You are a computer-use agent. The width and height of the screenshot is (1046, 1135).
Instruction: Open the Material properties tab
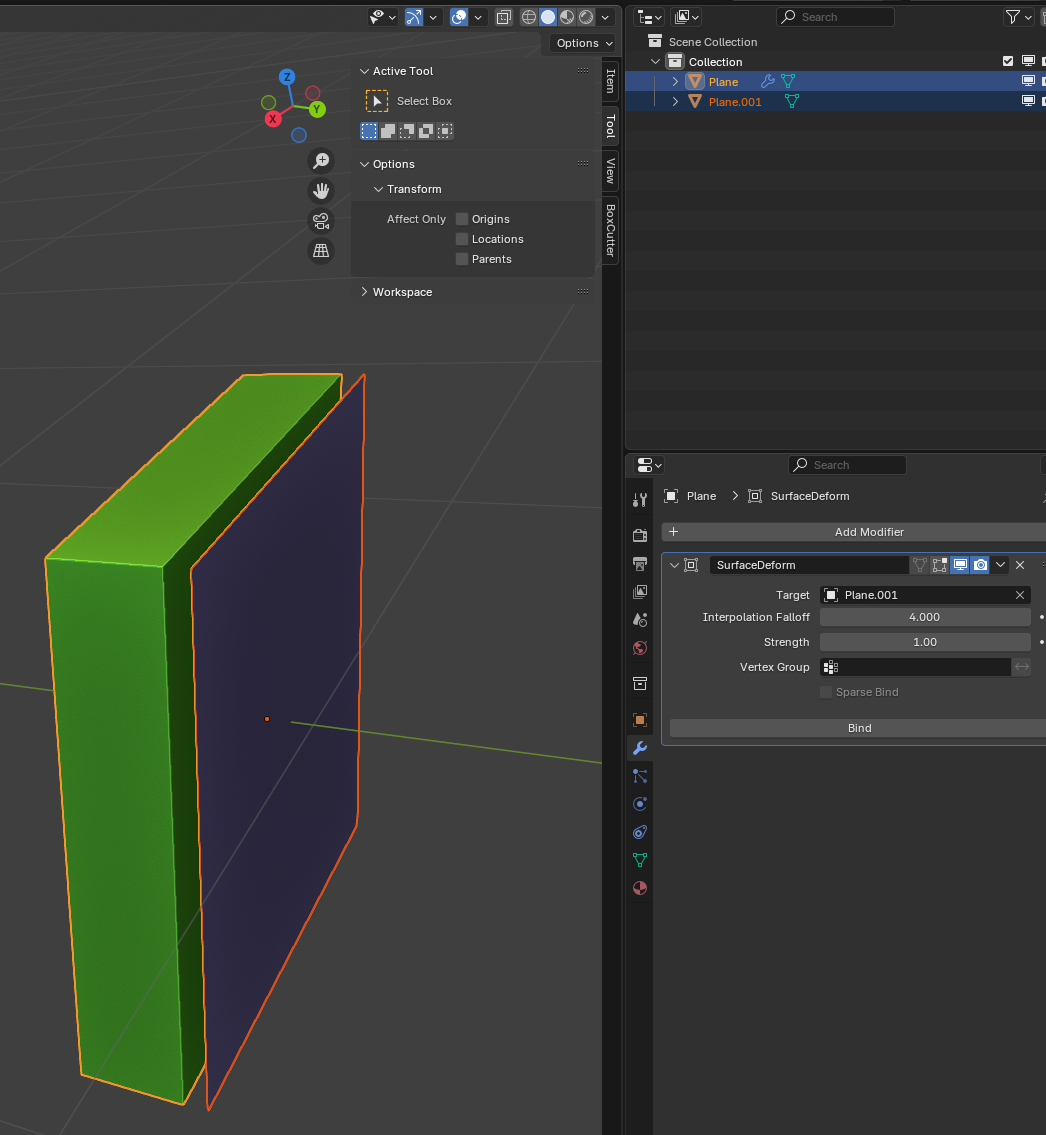tap(640, 888)
